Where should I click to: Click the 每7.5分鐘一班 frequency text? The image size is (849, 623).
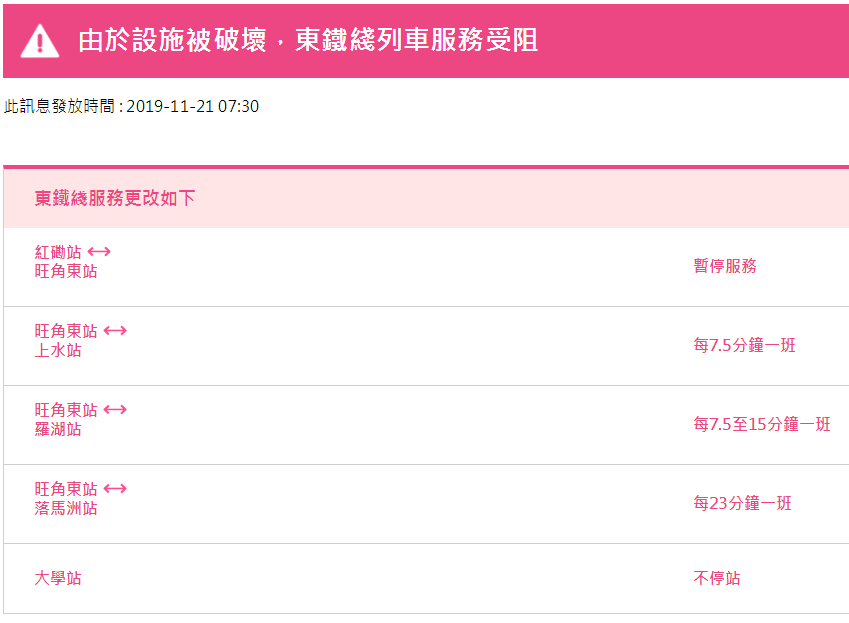click(x=744, y=345)
